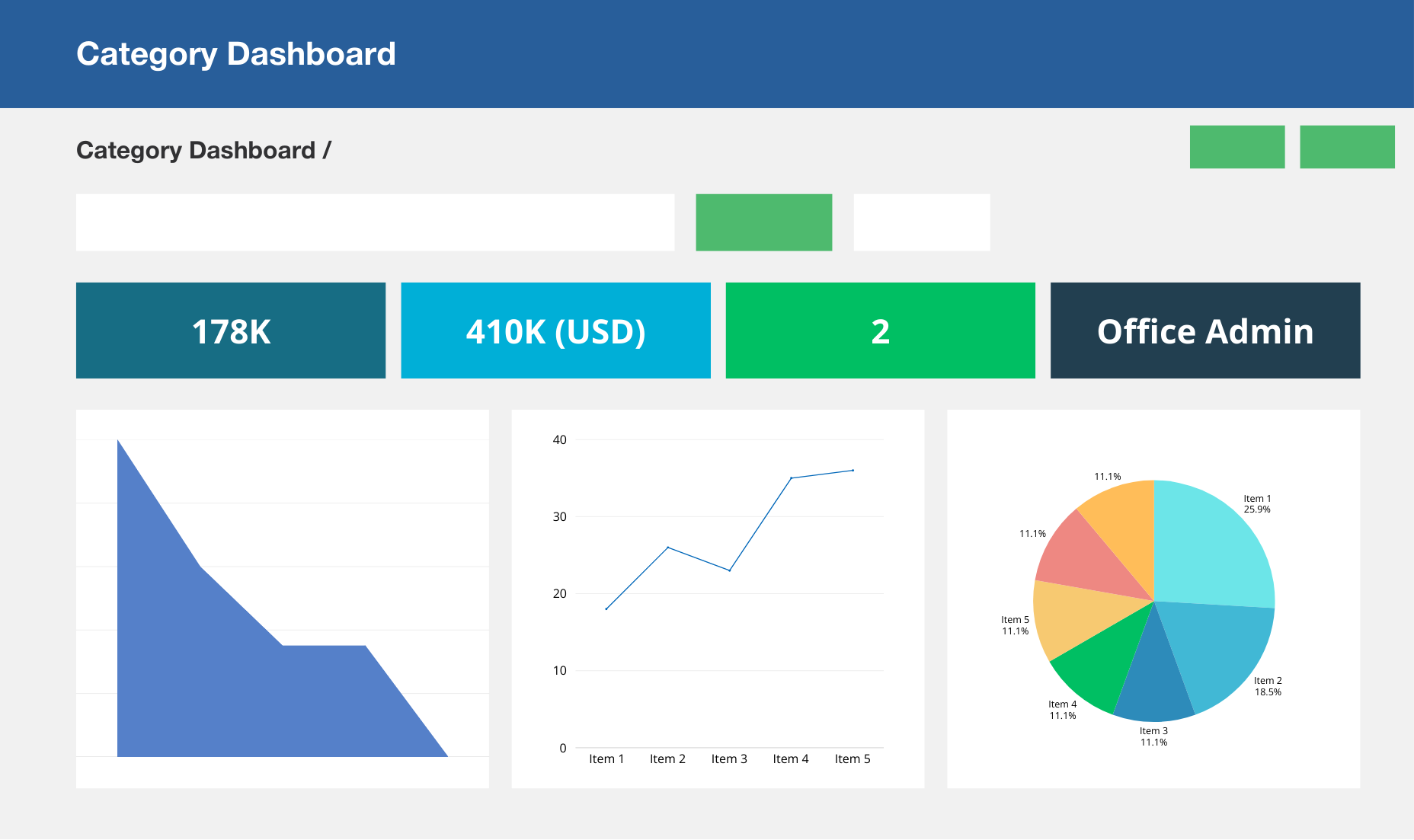
Task: Click the last green button at top right
Action: click(1347, 147)
